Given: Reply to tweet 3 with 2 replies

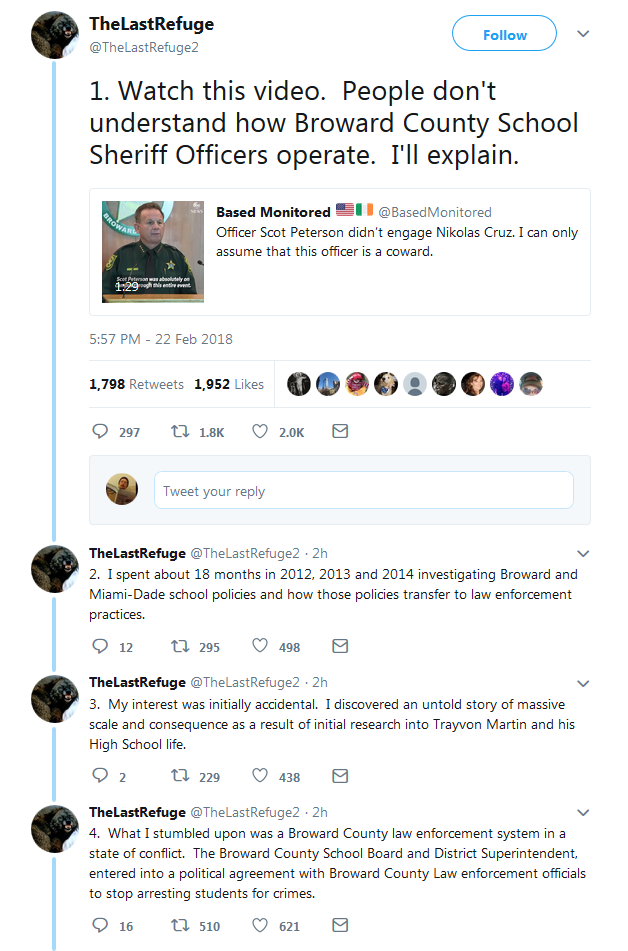Looking at the screenshot, I should click(100, 776).
